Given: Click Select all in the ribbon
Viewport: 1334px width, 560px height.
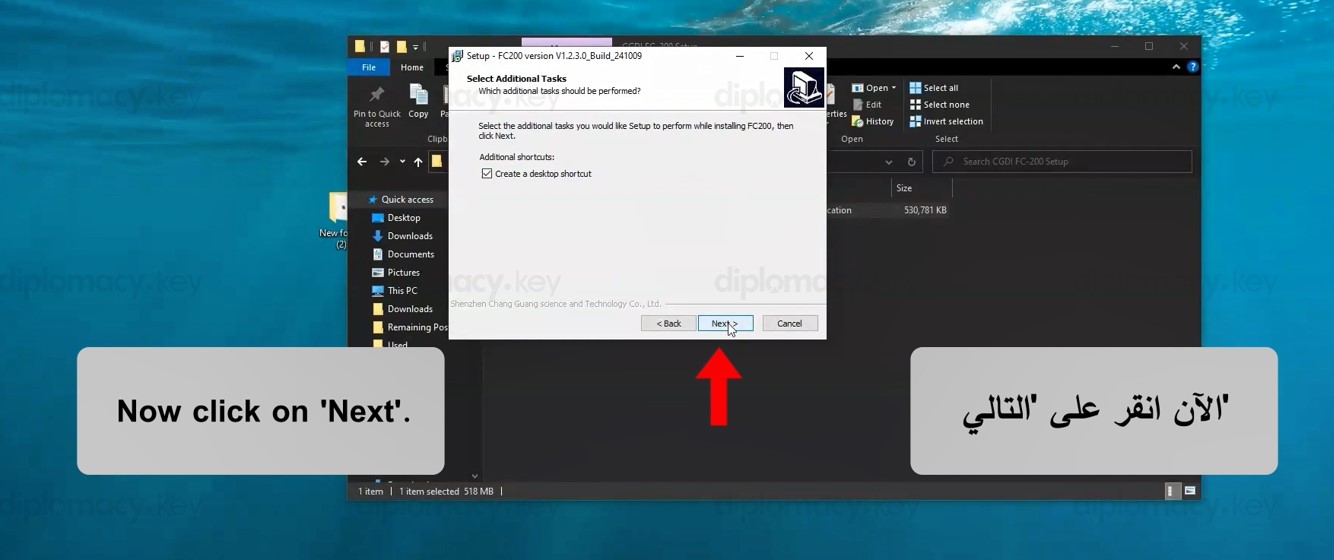Looking at the screenshot, I should pos(934,88).
